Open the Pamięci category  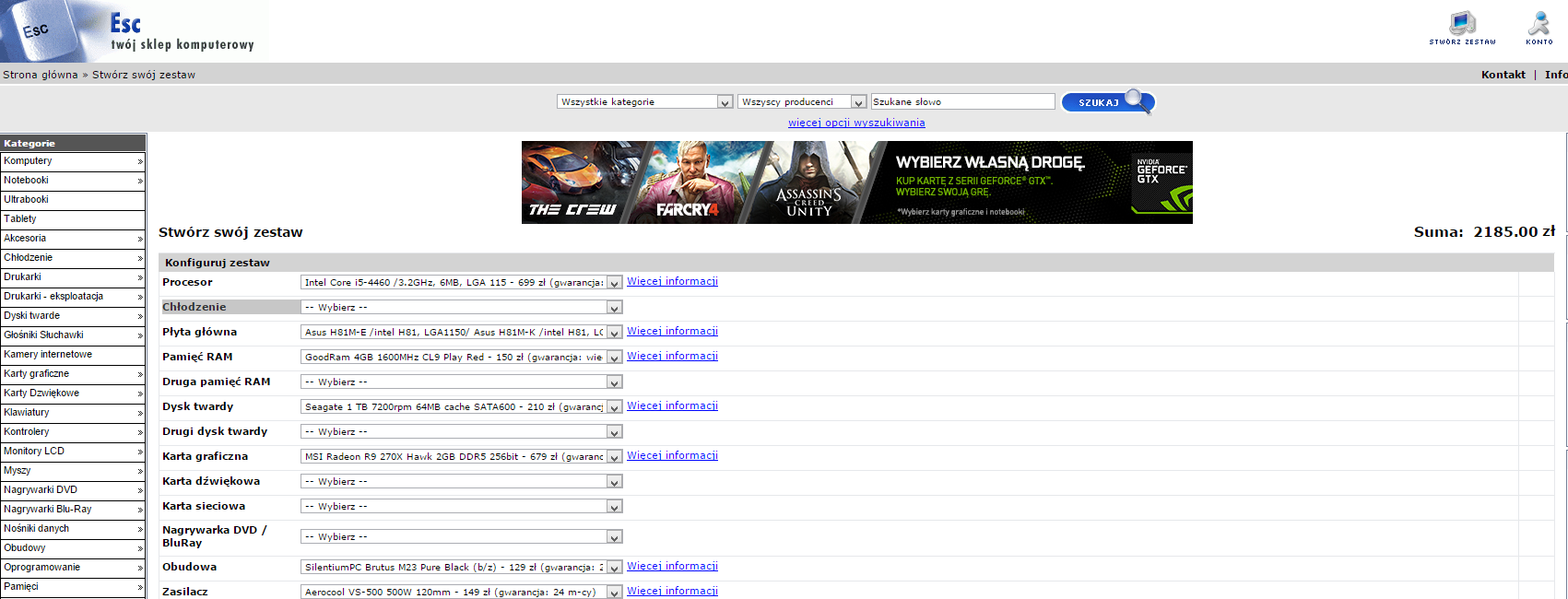[73, 587]
